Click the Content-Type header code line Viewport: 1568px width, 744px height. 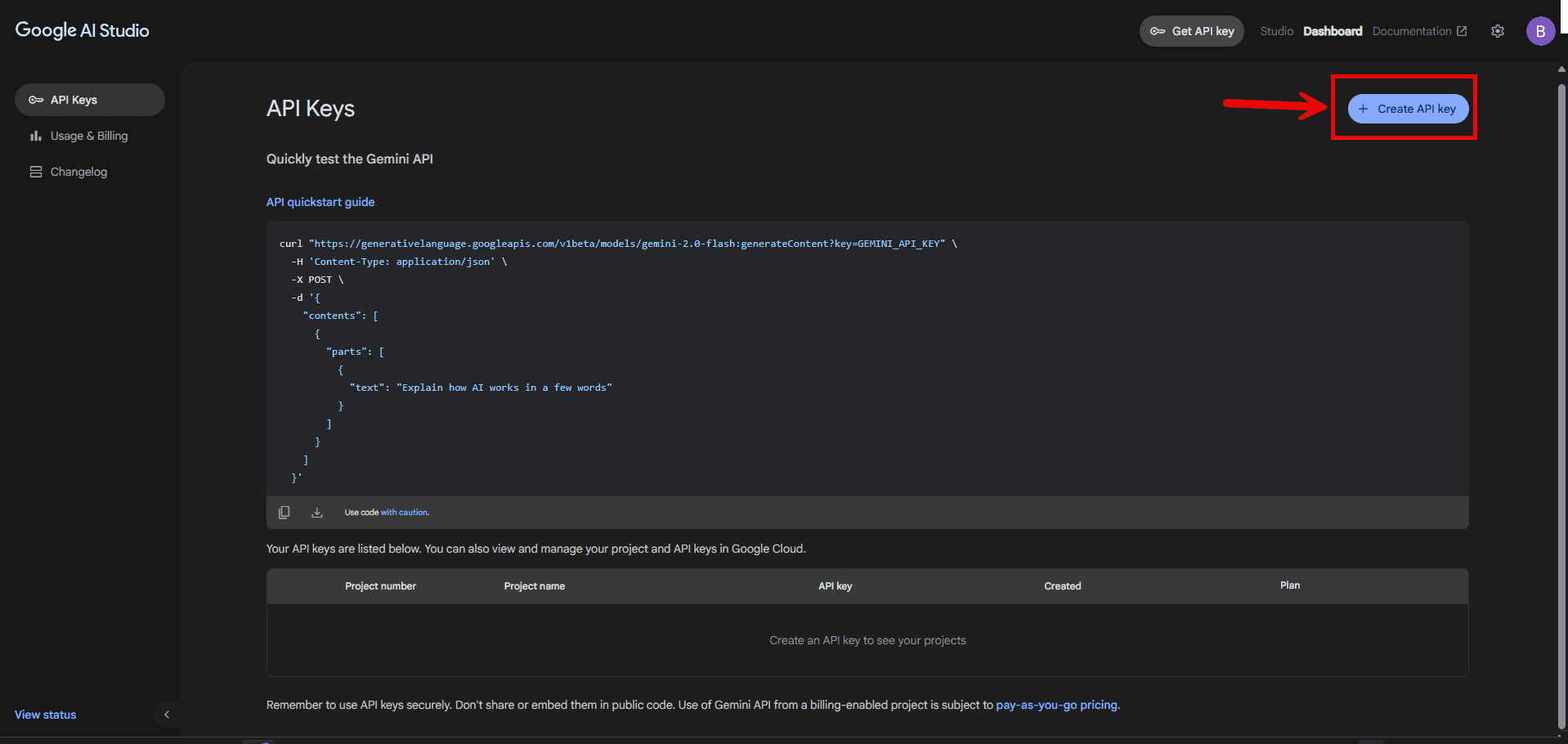click(x=399, y=262)
